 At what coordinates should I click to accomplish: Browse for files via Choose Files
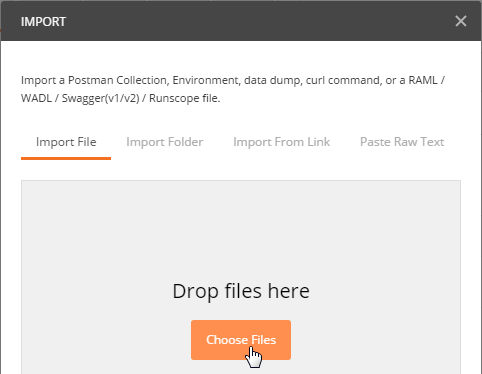point(241,340)
